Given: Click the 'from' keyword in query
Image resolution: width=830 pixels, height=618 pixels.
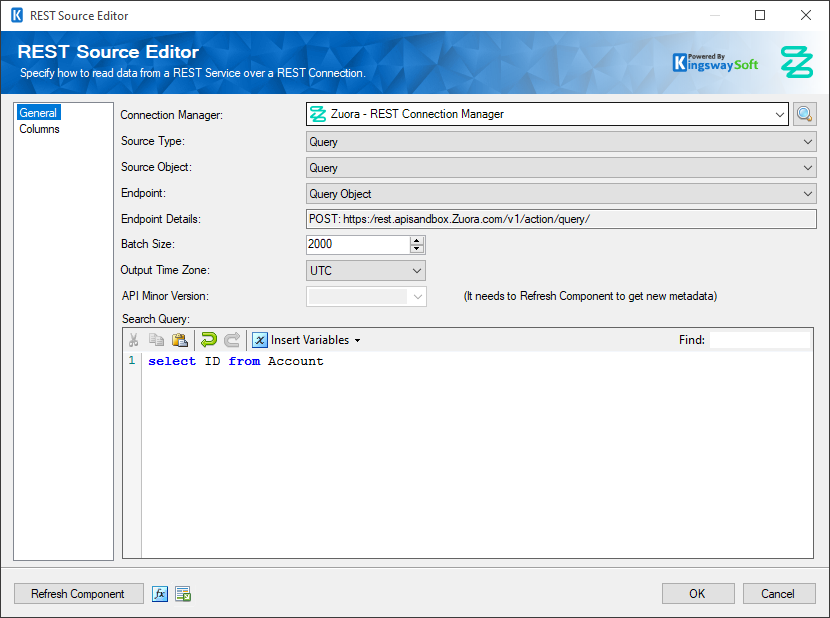Looking at the screenshot, I should 245,361.
